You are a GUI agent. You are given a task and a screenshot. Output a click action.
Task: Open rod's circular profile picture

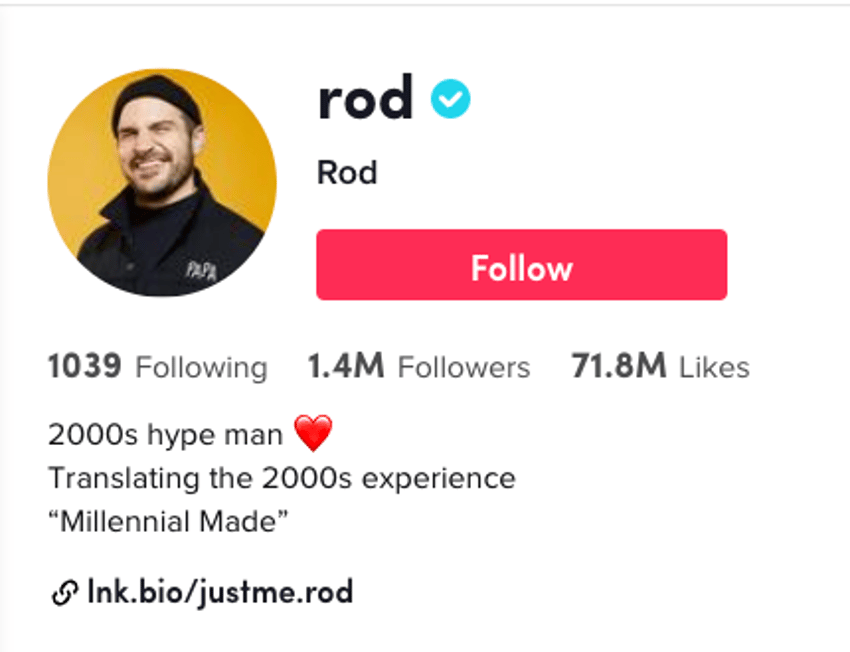click(x=162, y=182)
